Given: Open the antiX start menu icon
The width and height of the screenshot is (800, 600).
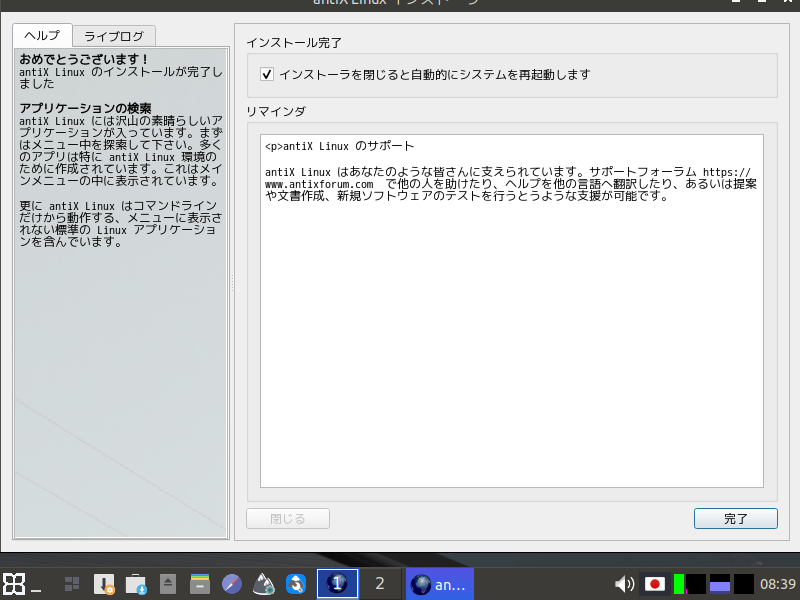Looking at the screenshot, I should point(14,584).
